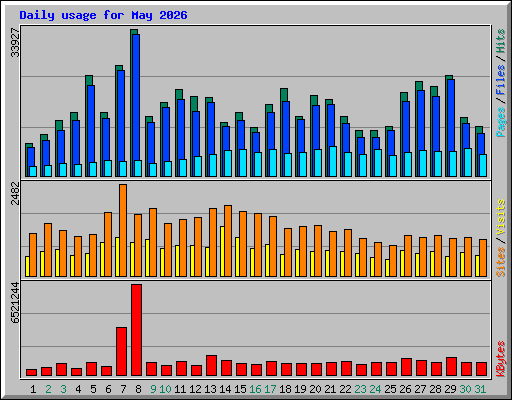The height and width of the screenshot is (400, 512).
Task: Click the 'KBytes' legend label
Action: click(501, 359)
